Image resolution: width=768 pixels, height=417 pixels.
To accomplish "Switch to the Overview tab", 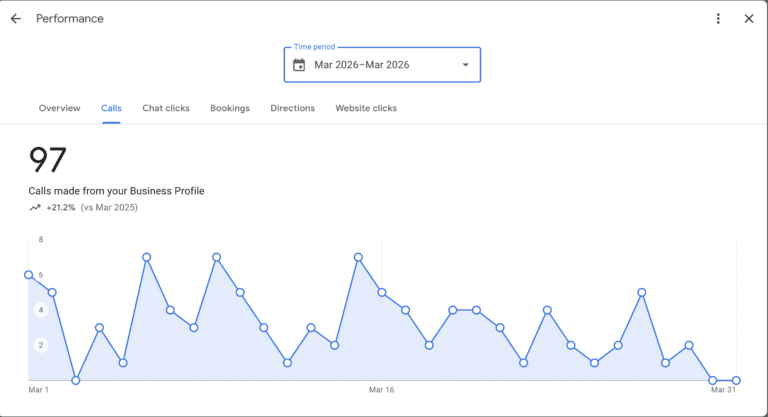I will pyautogui.click(x=59, y=108).
